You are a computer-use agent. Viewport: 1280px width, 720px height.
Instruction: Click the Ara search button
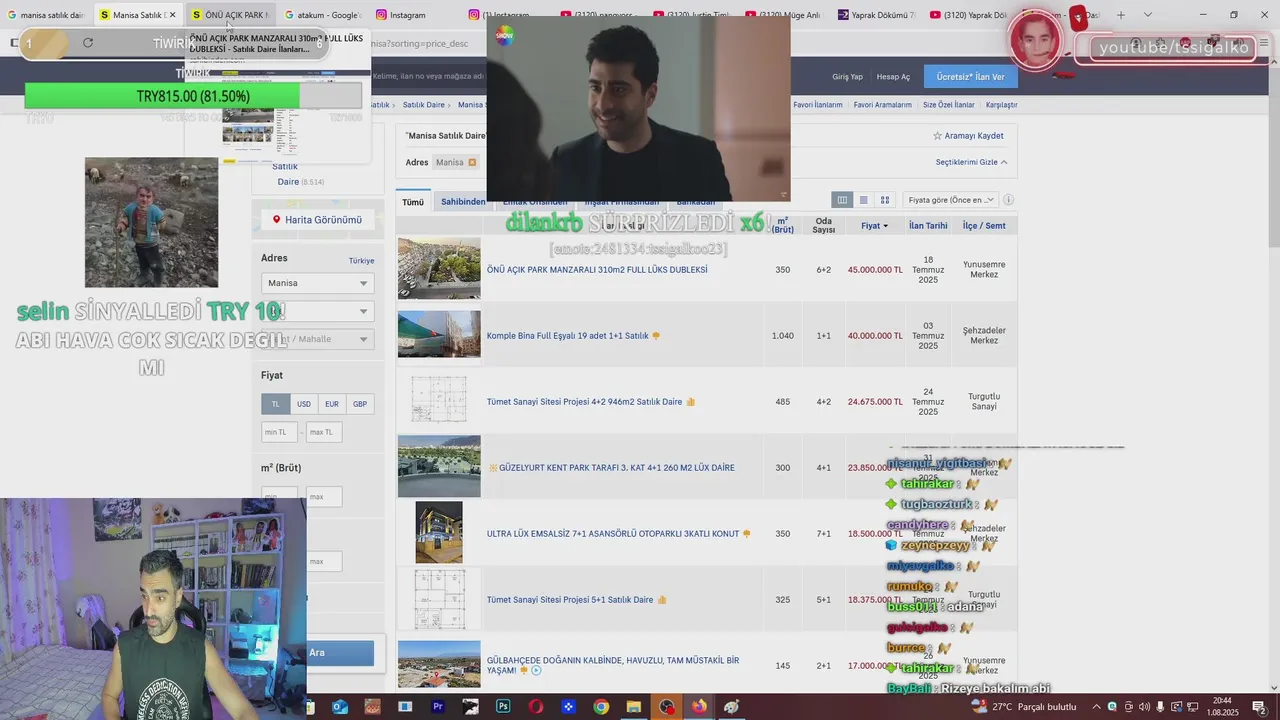pyautogui.click(x=317, y=653)
